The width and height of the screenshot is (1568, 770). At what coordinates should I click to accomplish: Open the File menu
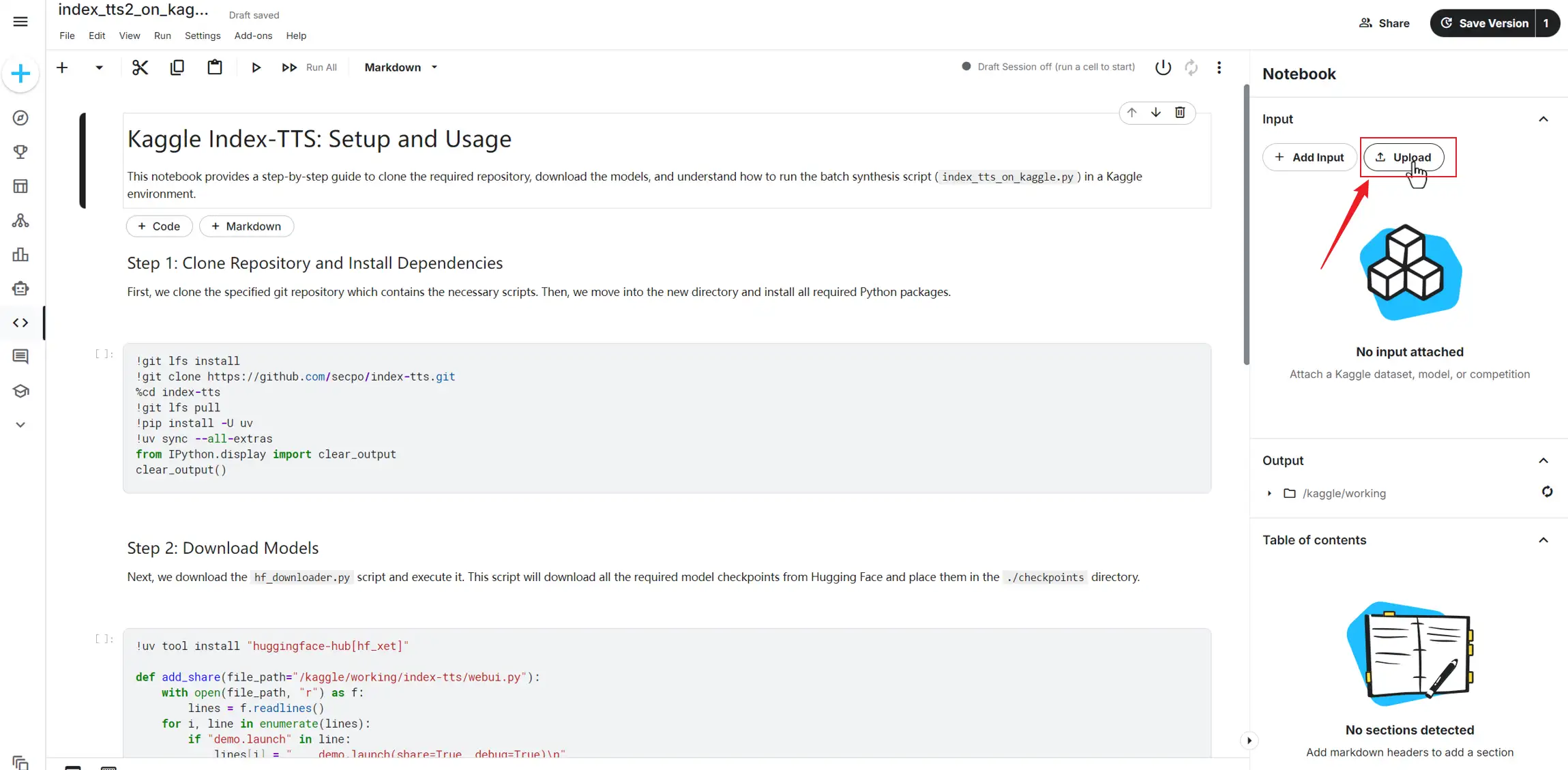tap(66, 35)
